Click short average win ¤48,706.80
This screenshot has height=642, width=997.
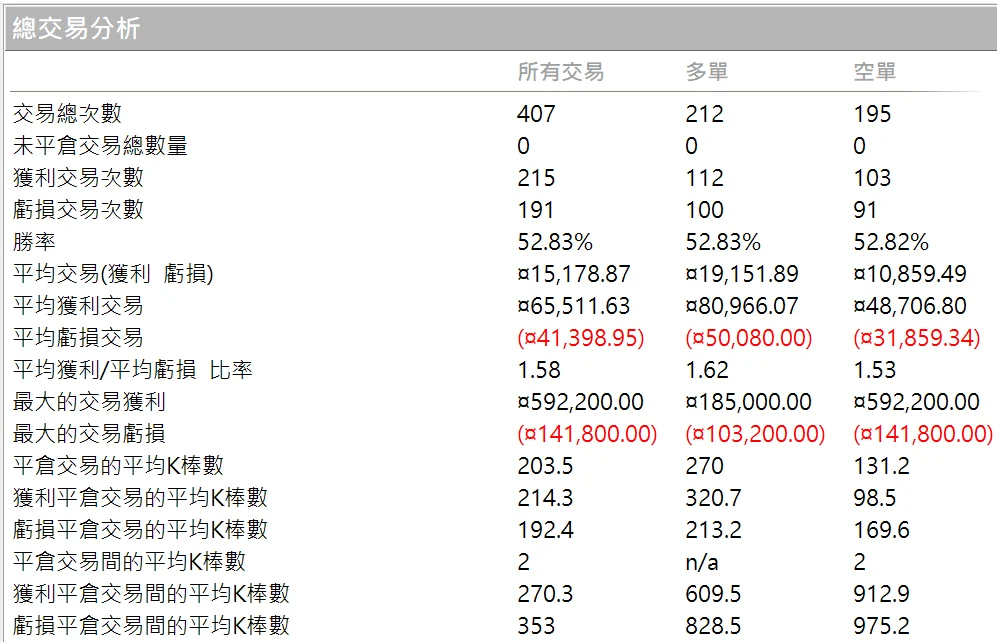pyautogui.click(x=910, y=306)
